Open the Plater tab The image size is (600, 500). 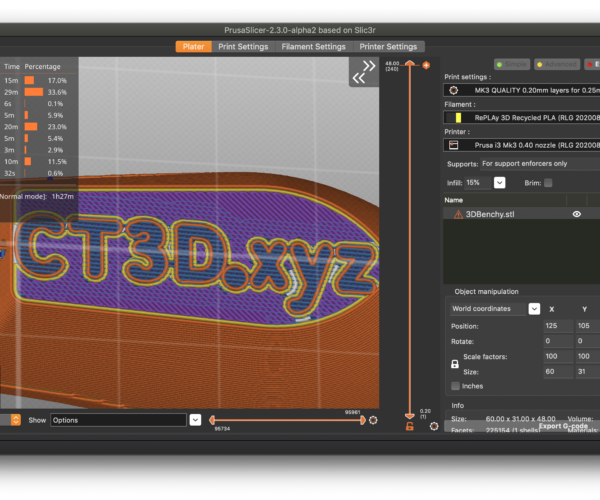pos(194,47)
